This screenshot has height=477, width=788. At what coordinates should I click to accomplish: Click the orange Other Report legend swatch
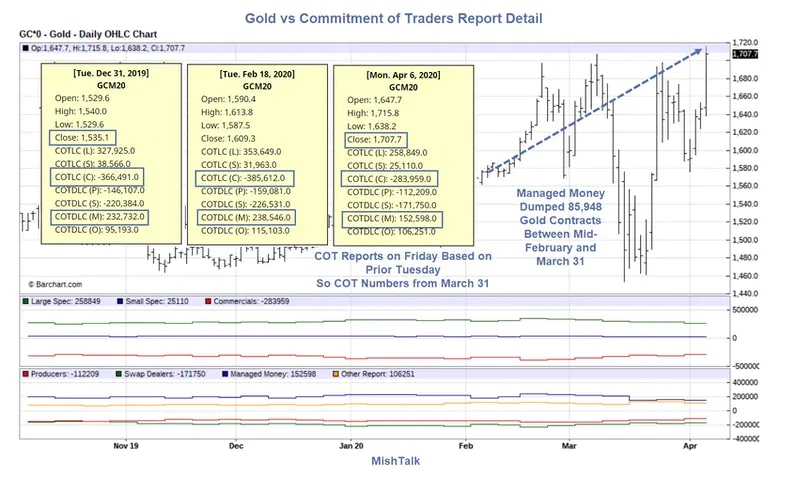(336, 374)
